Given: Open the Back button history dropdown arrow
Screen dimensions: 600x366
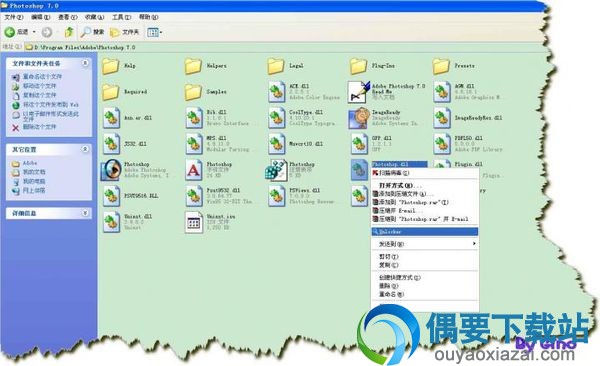Looking at the screenshot, I should [x=34, y=32].
